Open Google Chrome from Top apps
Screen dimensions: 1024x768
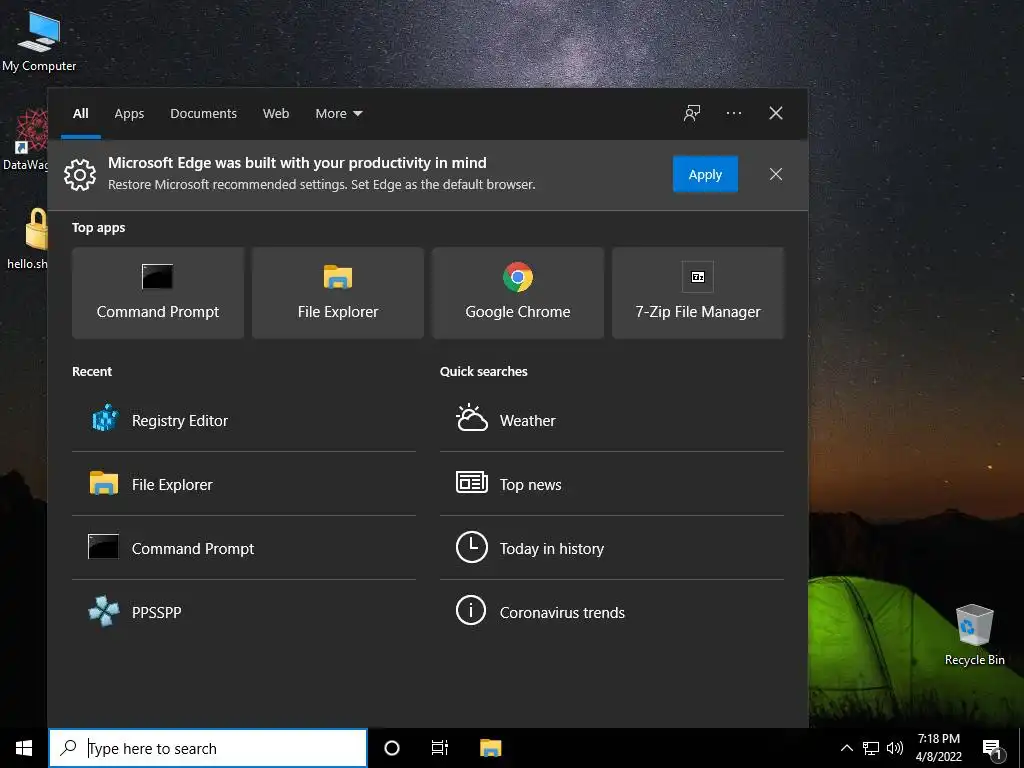[518, 293]
